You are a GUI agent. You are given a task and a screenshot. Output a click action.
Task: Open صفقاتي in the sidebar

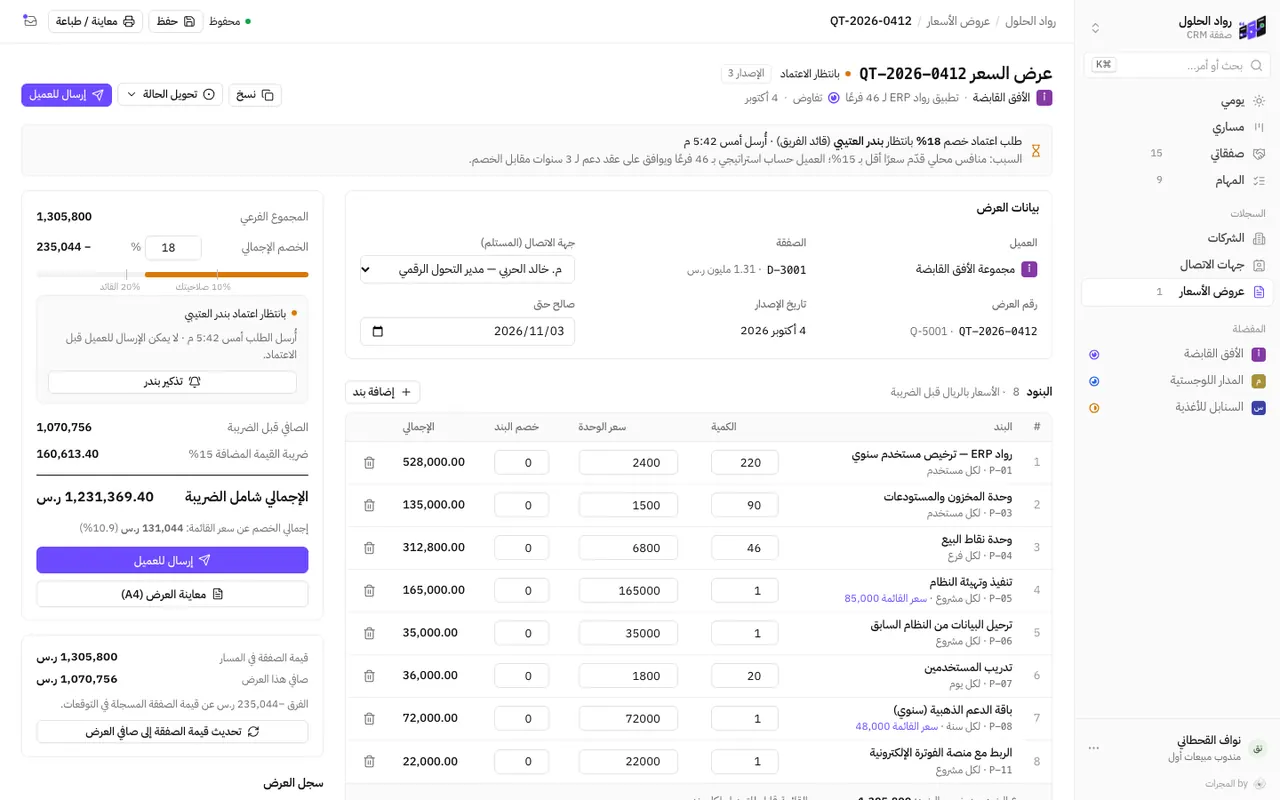click(1178, 154)
